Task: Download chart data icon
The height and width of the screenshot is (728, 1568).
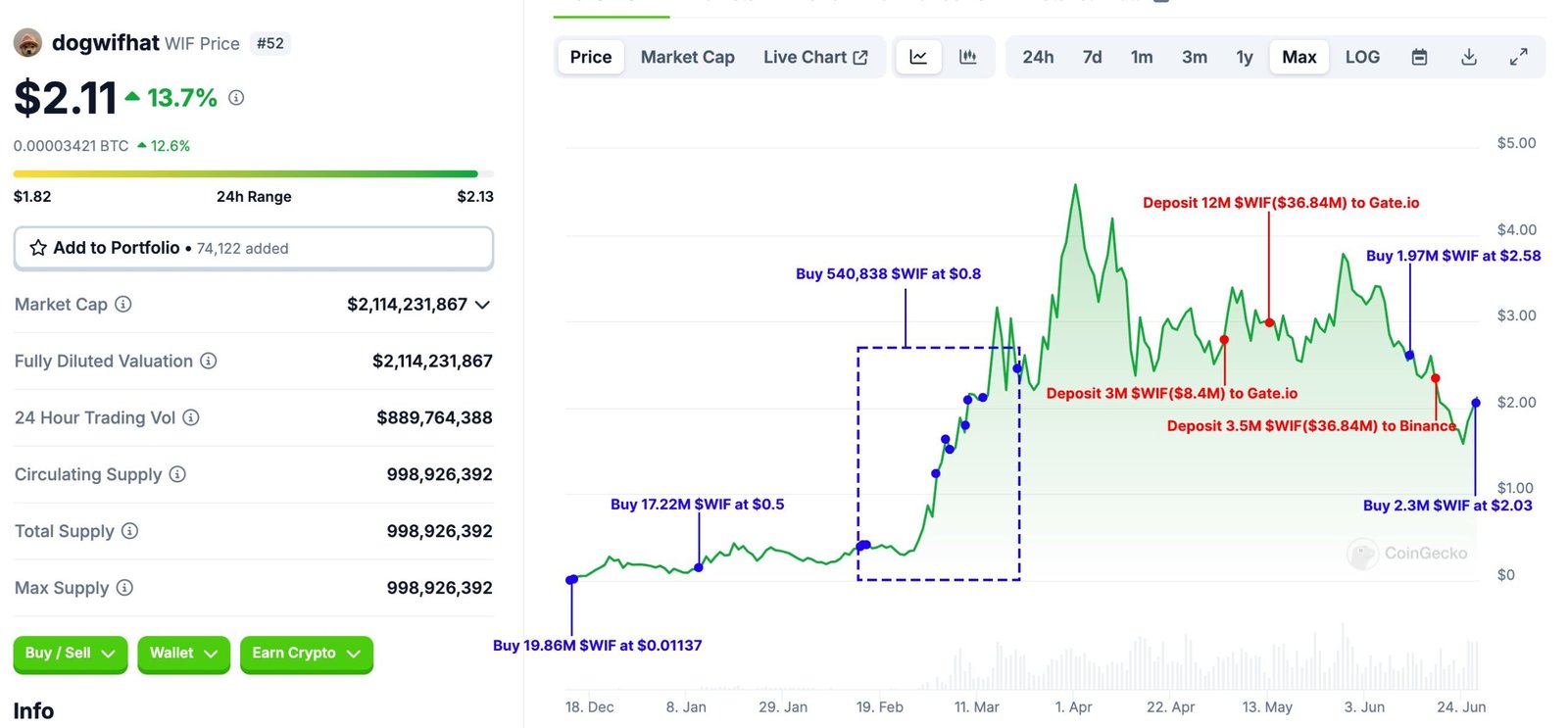Action: coord(1469,57)
